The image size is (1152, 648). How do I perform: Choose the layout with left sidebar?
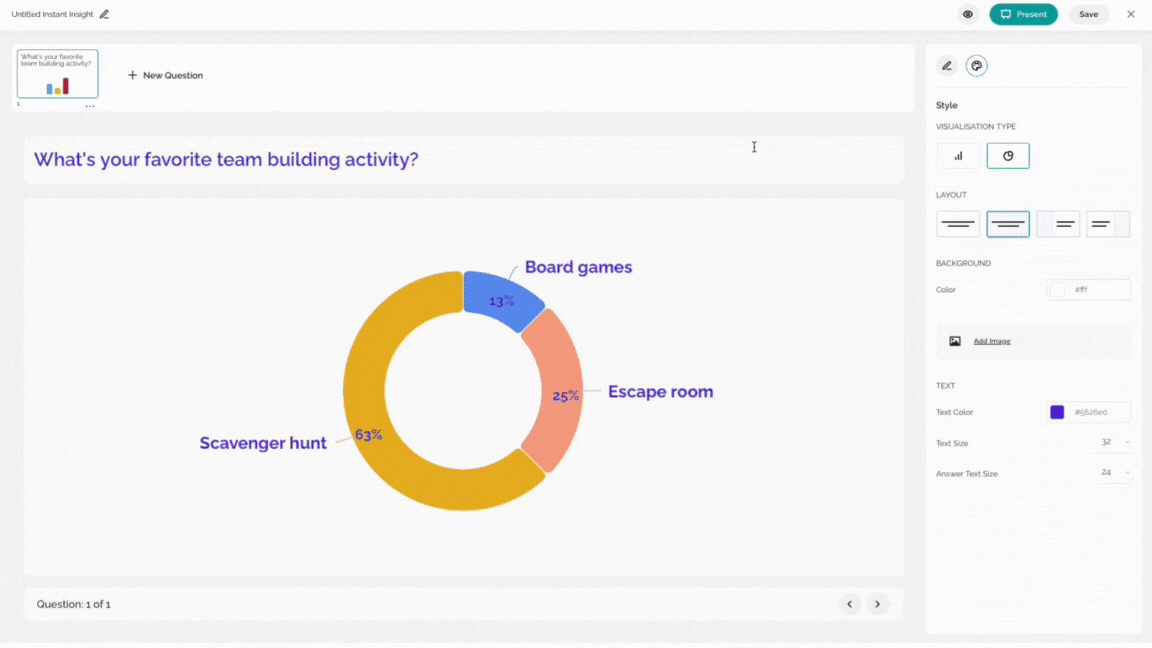click(1058, 224)
